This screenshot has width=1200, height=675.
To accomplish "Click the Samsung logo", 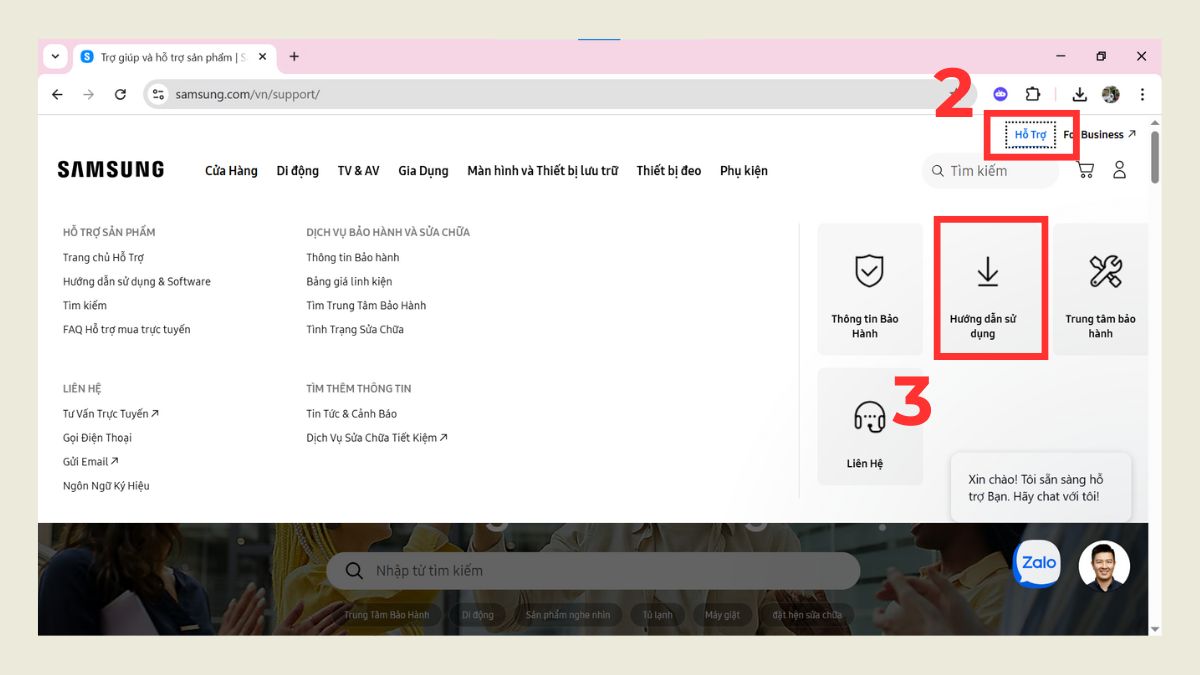I will [110, 170].
